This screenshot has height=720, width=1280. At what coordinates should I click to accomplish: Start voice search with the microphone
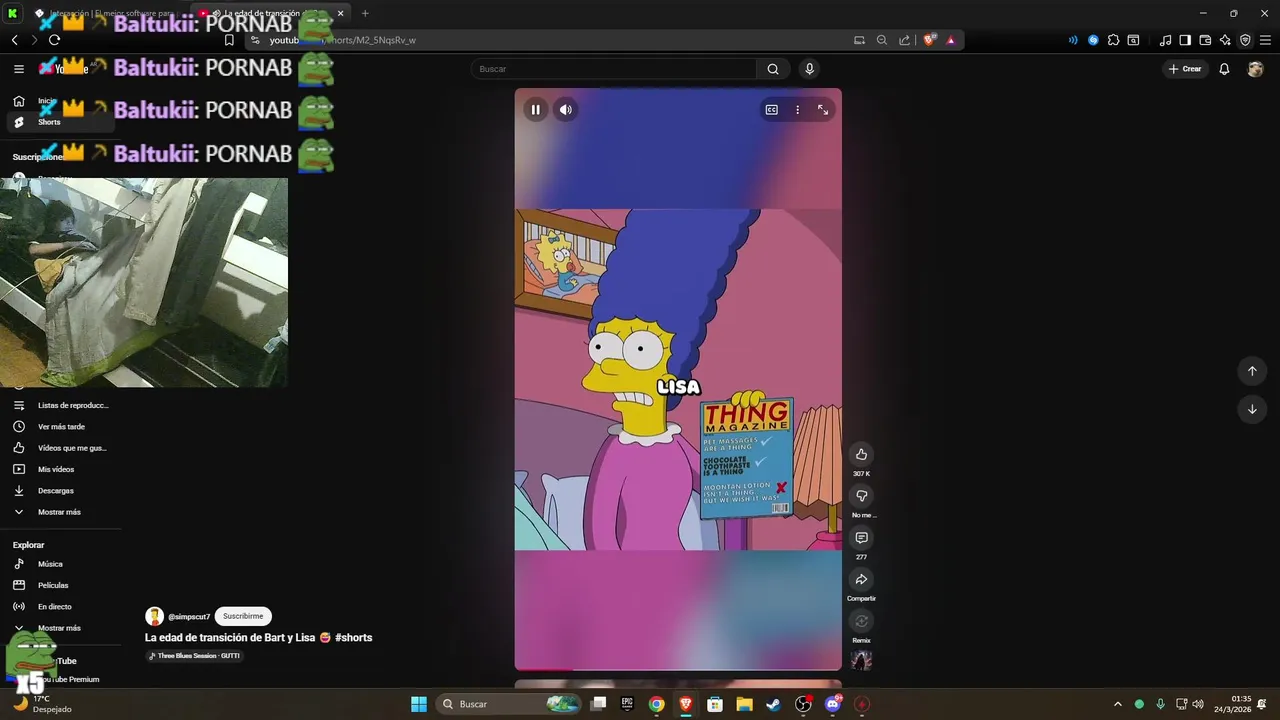810,69
